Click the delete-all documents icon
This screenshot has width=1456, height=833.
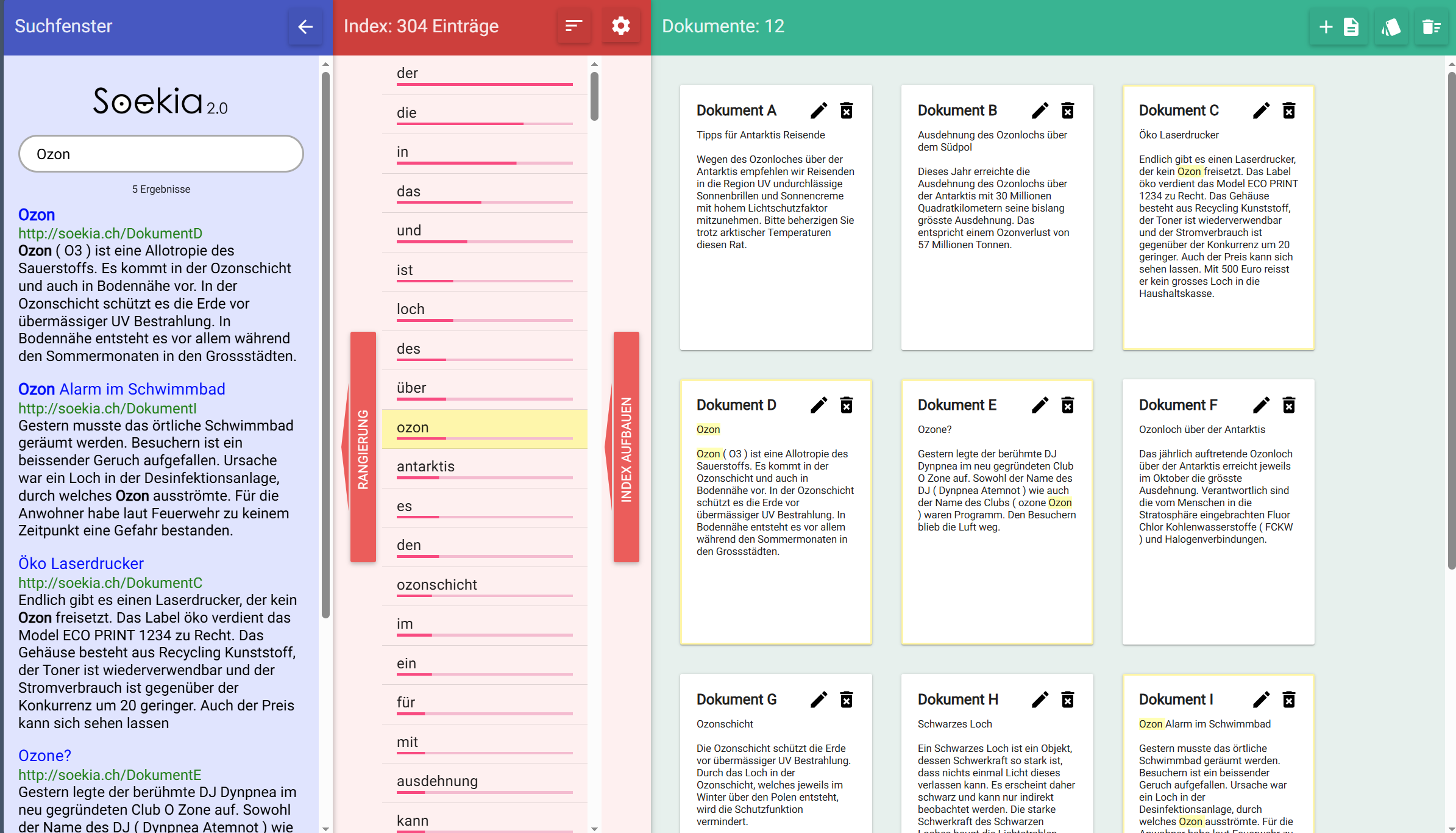click(1431, 27)
